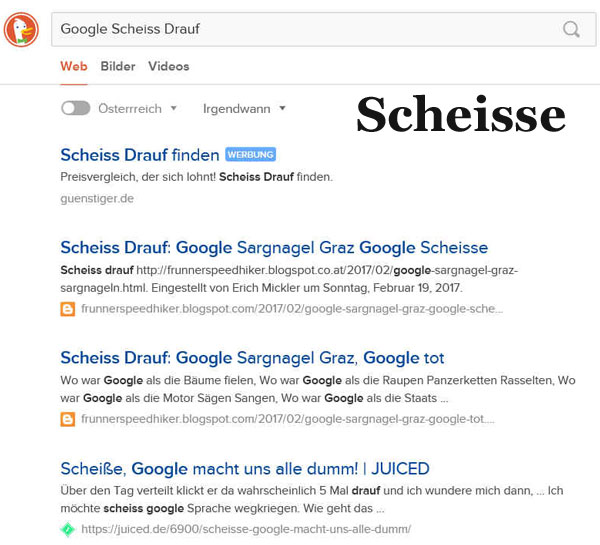
Task: Switch to the Videos tab
Action: (169, 66)
